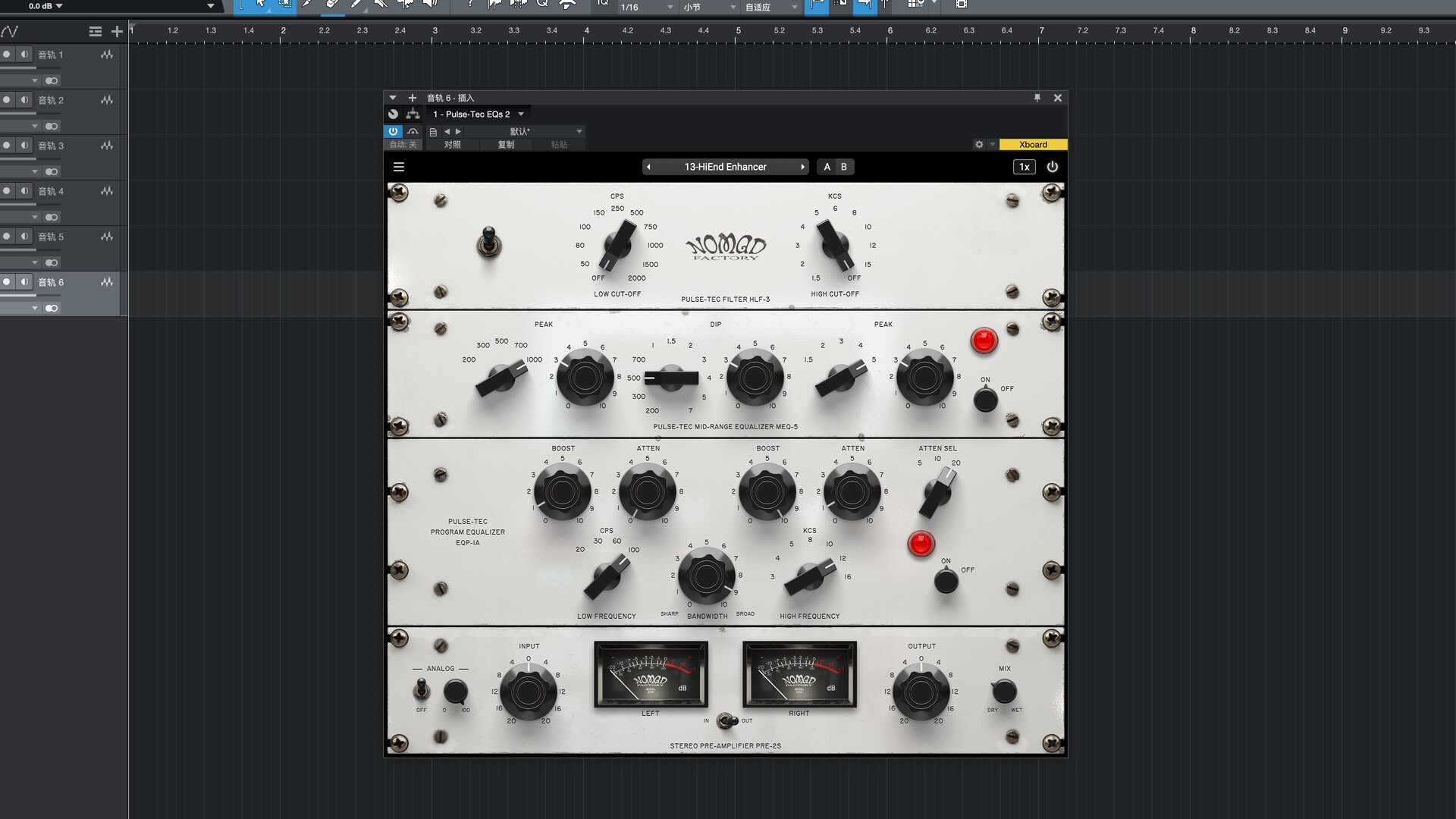Open the waveform icon on 音轨 6
The width and height of the screenshot is (1456, 819).
[x=107, y=282]
